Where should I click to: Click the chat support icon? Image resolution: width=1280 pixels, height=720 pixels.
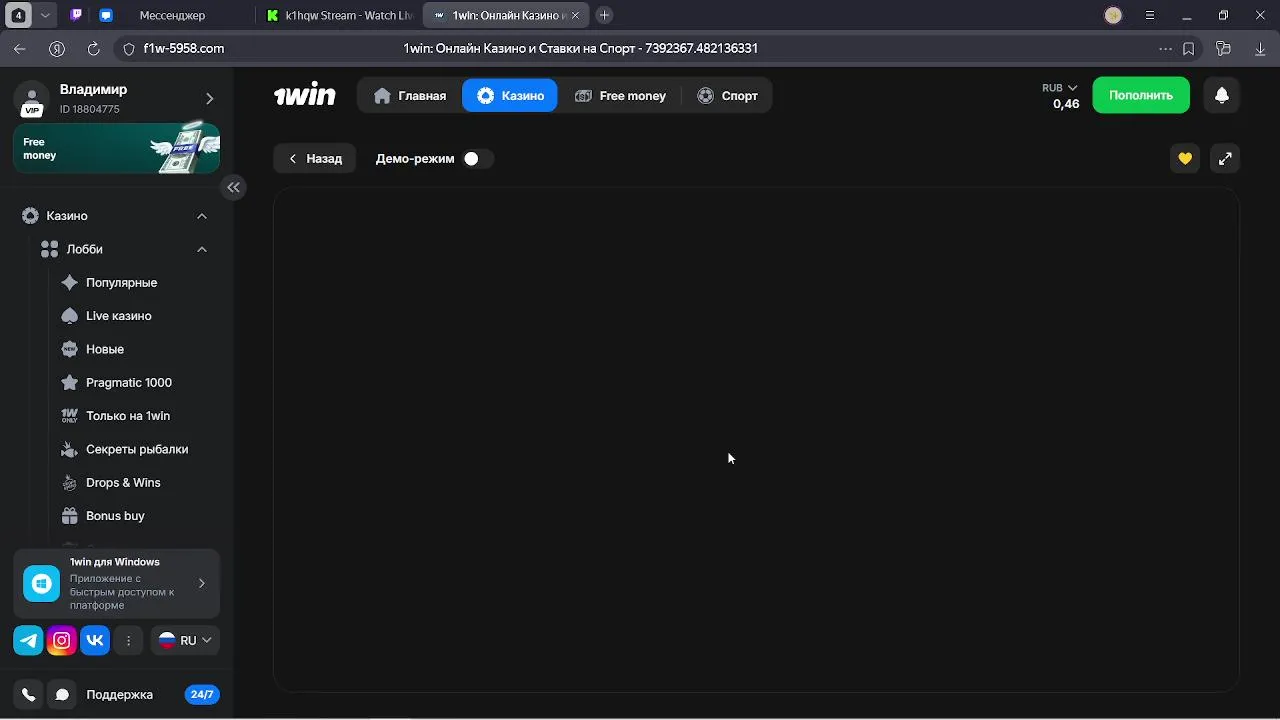coord(62,694)
